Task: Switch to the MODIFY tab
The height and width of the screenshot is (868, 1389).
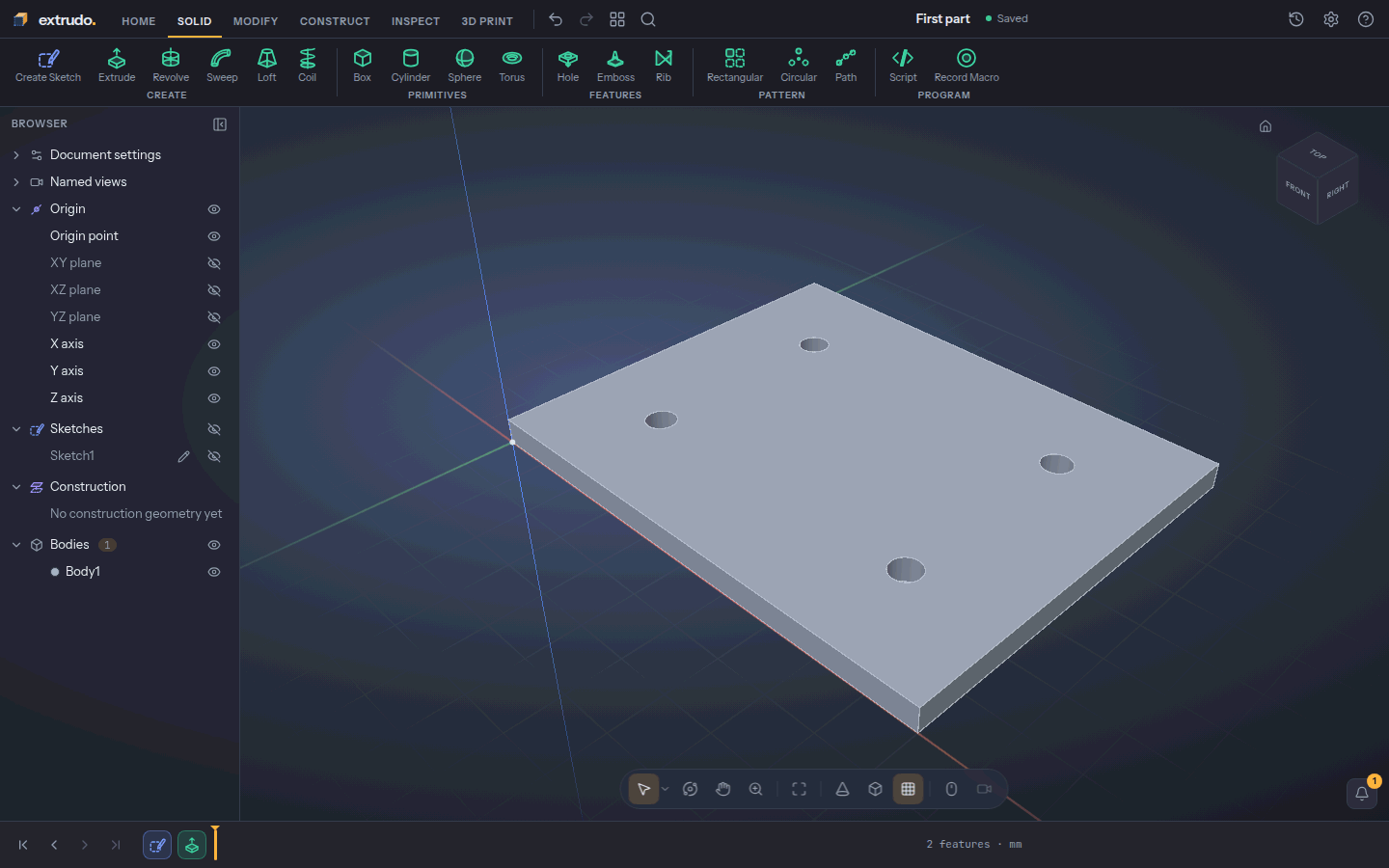Action: tap(256, 21)
